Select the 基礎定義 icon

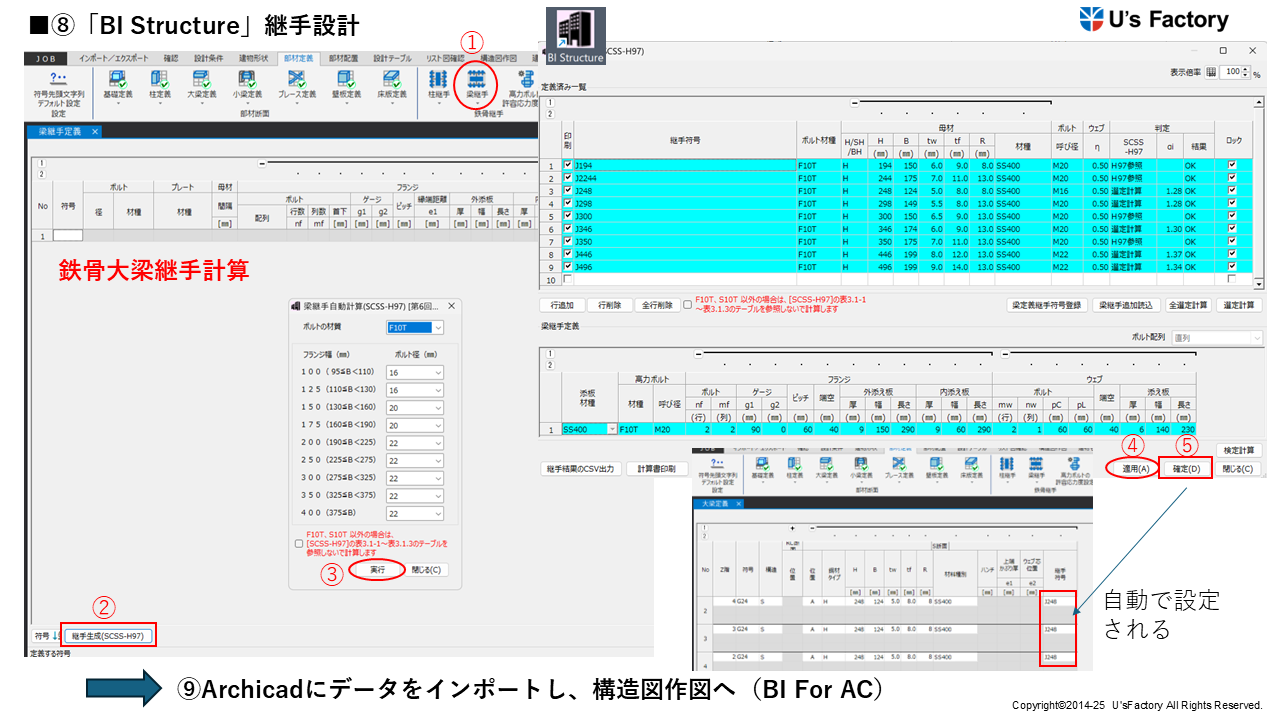(116, 82)
